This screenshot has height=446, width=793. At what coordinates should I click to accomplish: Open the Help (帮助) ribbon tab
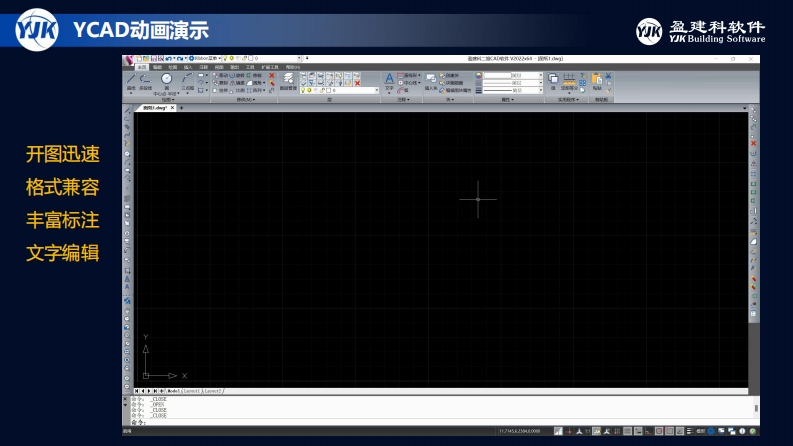(292, 67)
